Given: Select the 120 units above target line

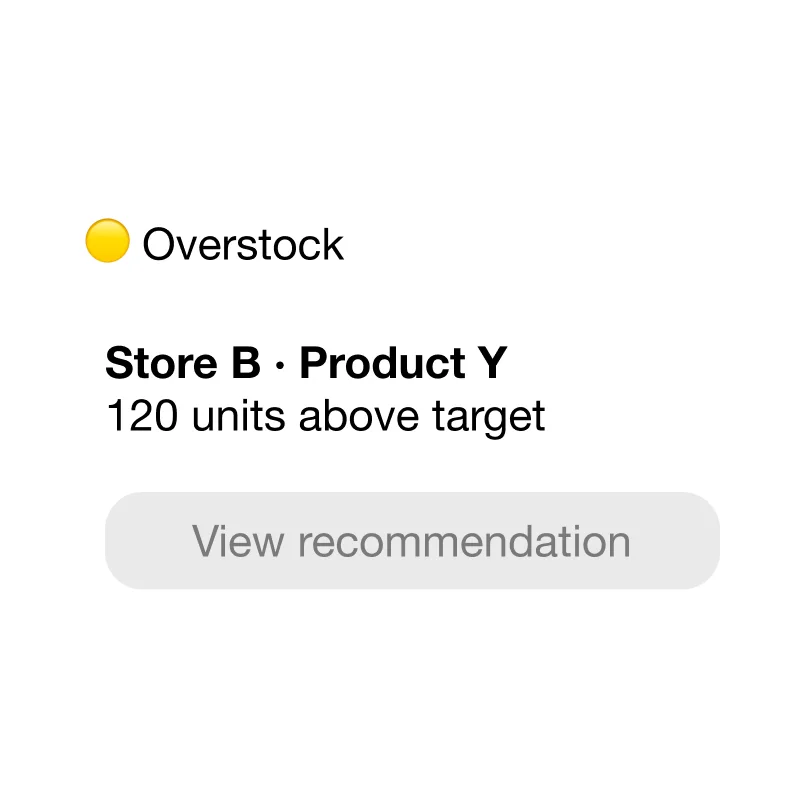Looking at the screenshot, I should click(x=325, y=417).
